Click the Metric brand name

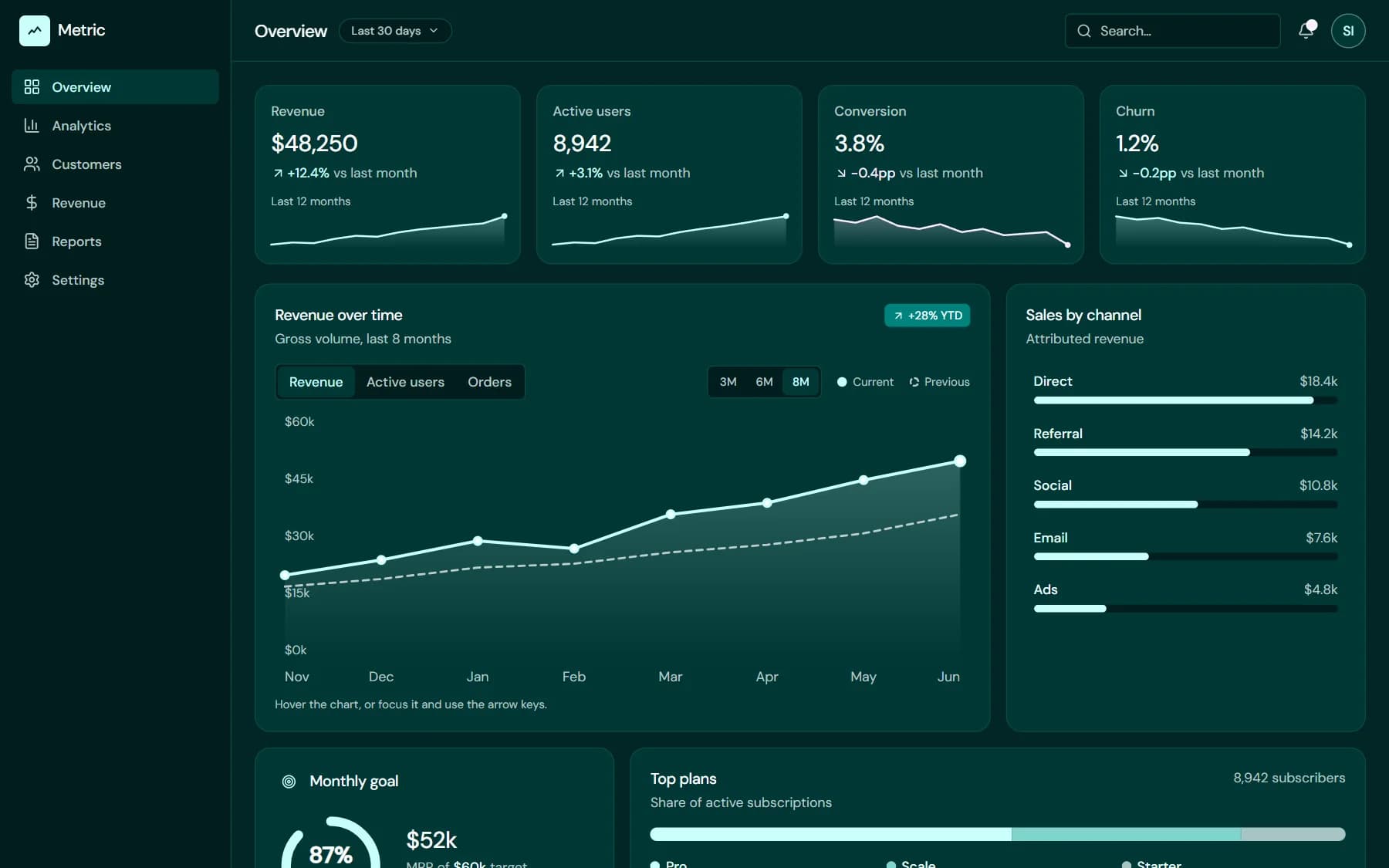(x=81, y=30)
